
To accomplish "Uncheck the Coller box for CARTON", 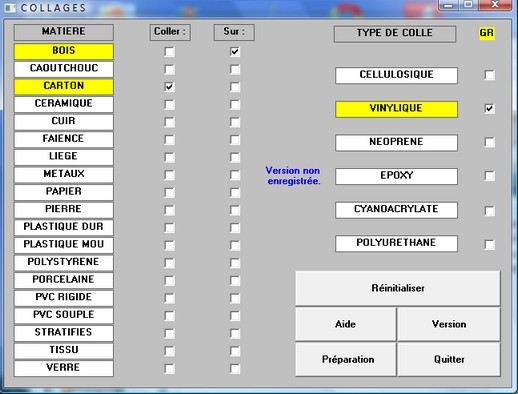I will coord(169,87).
